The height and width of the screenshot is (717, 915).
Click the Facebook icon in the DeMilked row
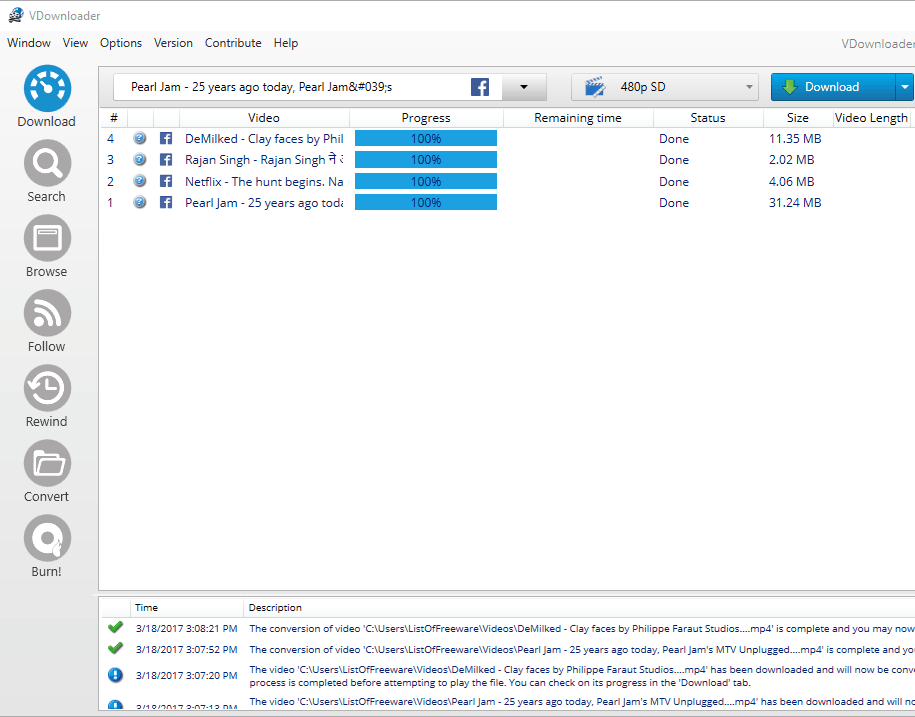pyautogui.click(x=166, y=138)
